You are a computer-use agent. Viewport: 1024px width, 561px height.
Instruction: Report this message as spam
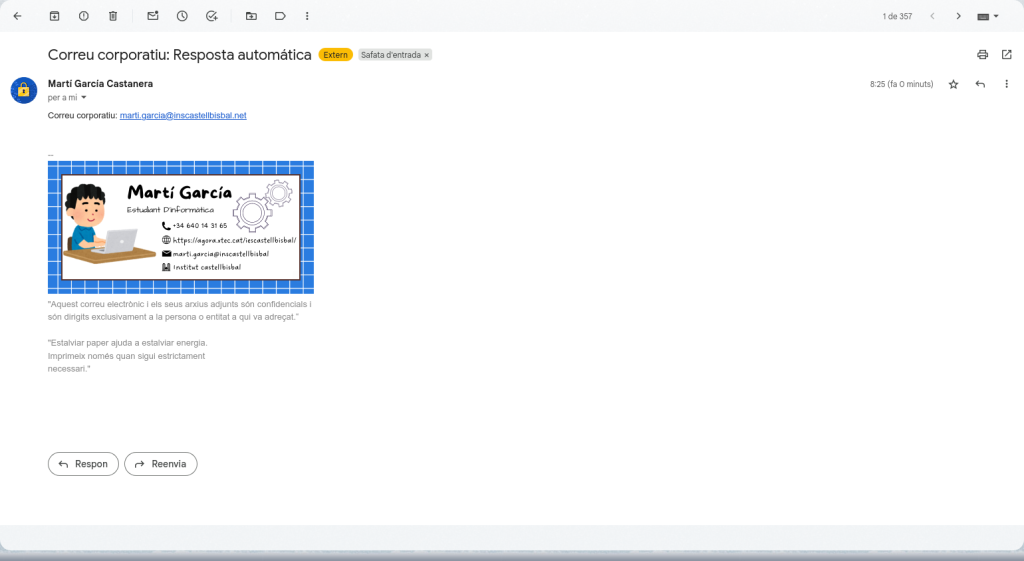83,16
